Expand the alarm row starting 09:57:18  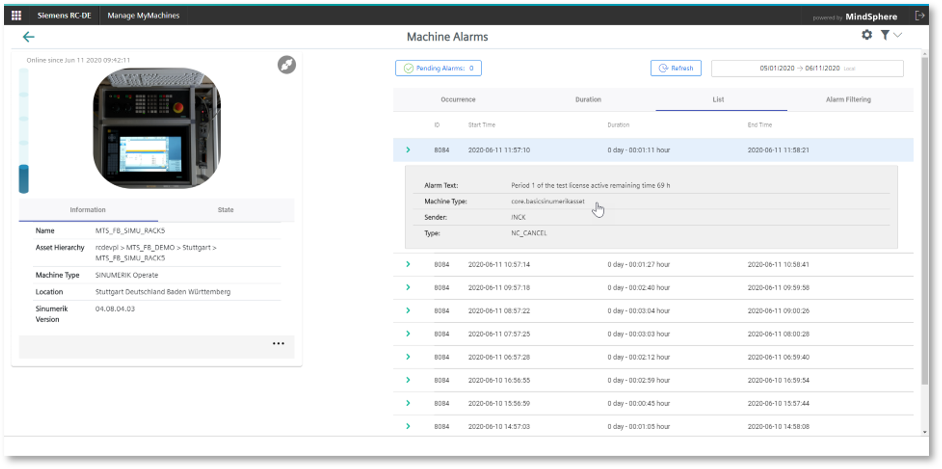(408, 288)
